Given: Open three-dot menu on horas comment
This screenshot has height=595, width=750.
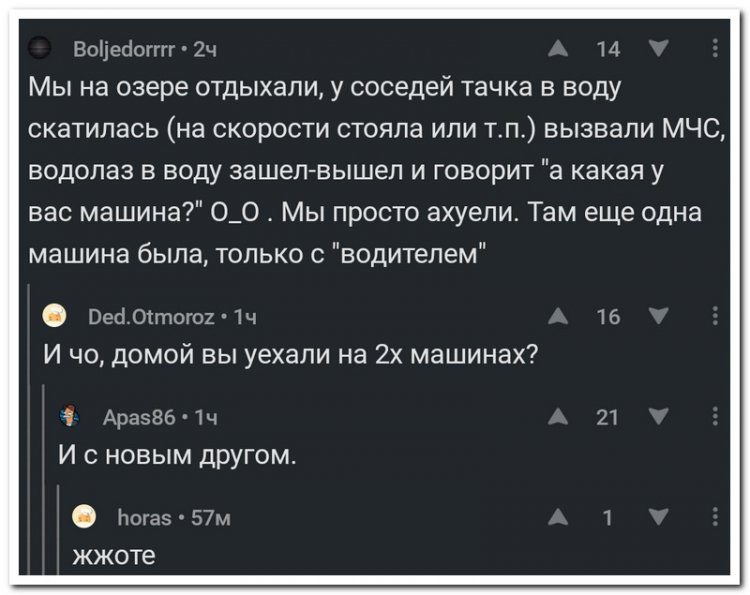Looking at the screenshot, I should pyautogui.click(x=715, y=517).
